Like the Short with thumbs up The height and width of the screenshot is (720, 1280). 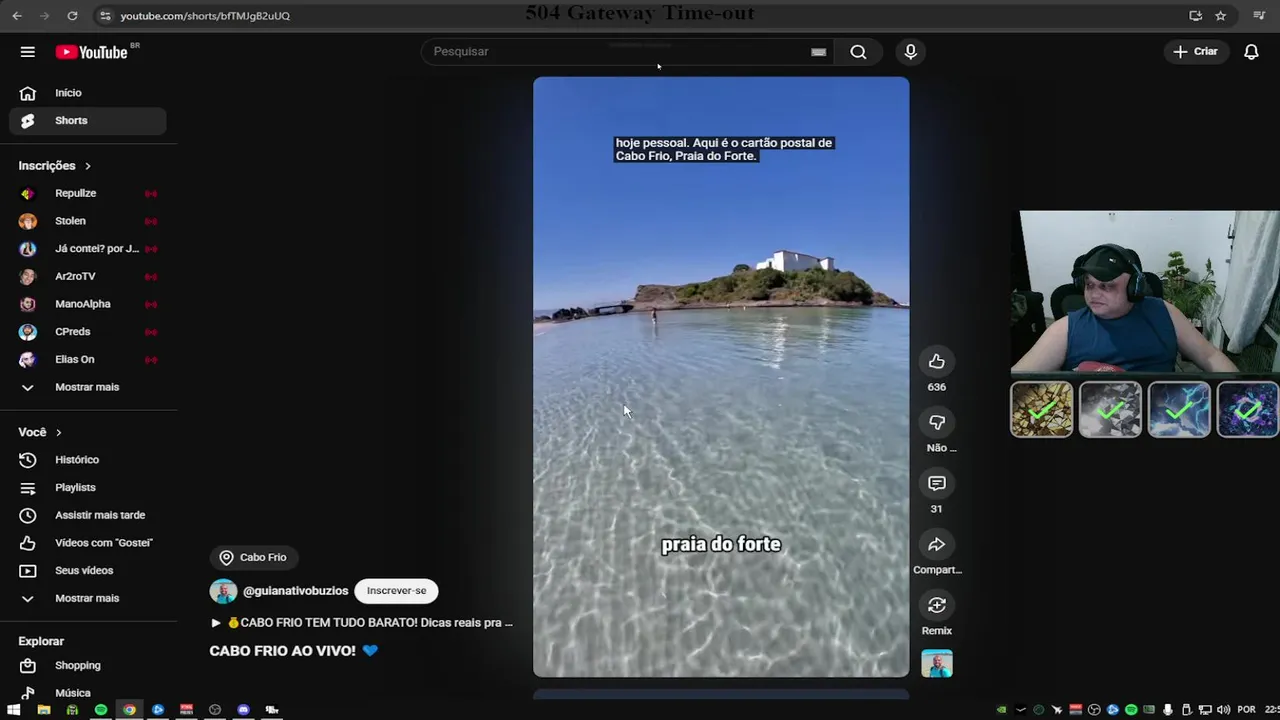click(x=936, y=361)
